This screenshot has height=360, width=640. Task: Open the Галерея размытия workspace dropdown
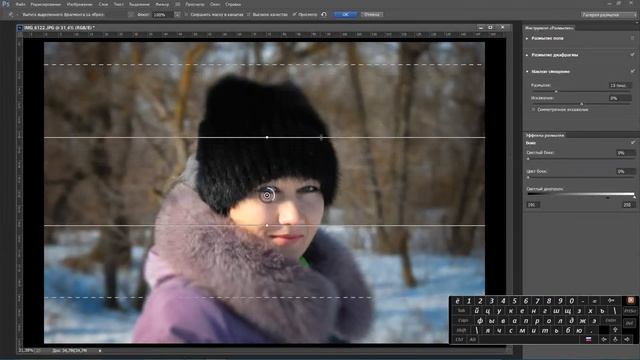609,15
